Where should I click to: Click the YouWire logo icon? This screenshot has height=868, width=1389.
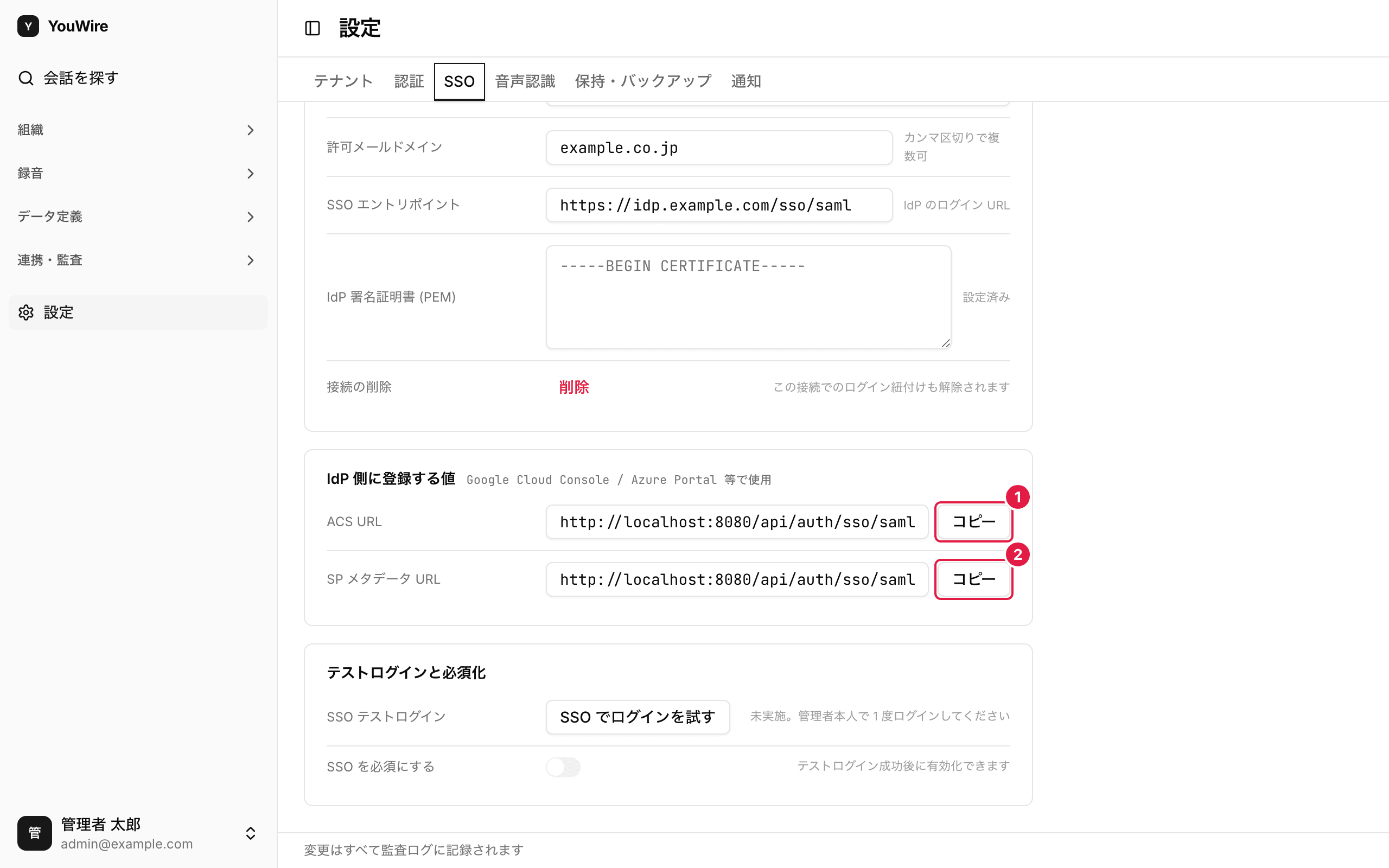tap(28, 26)
